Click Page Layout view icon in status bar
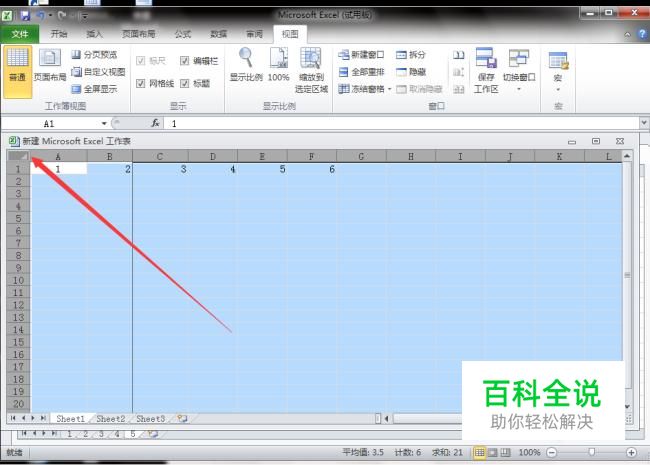Image resolution: width=650 pixels, height=465 pixels. point(492,452)
